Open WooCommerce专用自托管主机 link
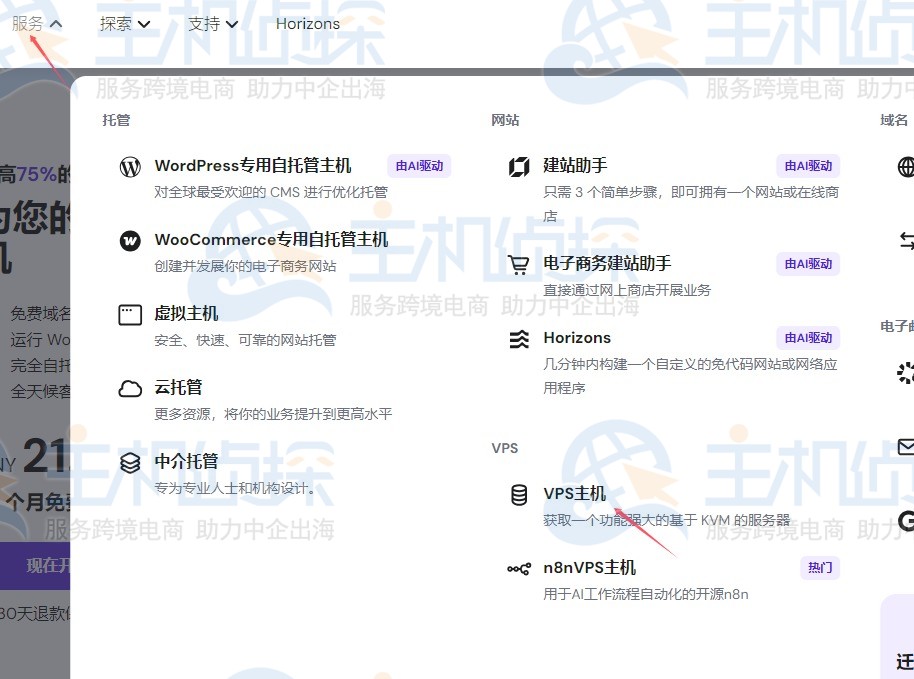914x679 pixels. [271, 240]
